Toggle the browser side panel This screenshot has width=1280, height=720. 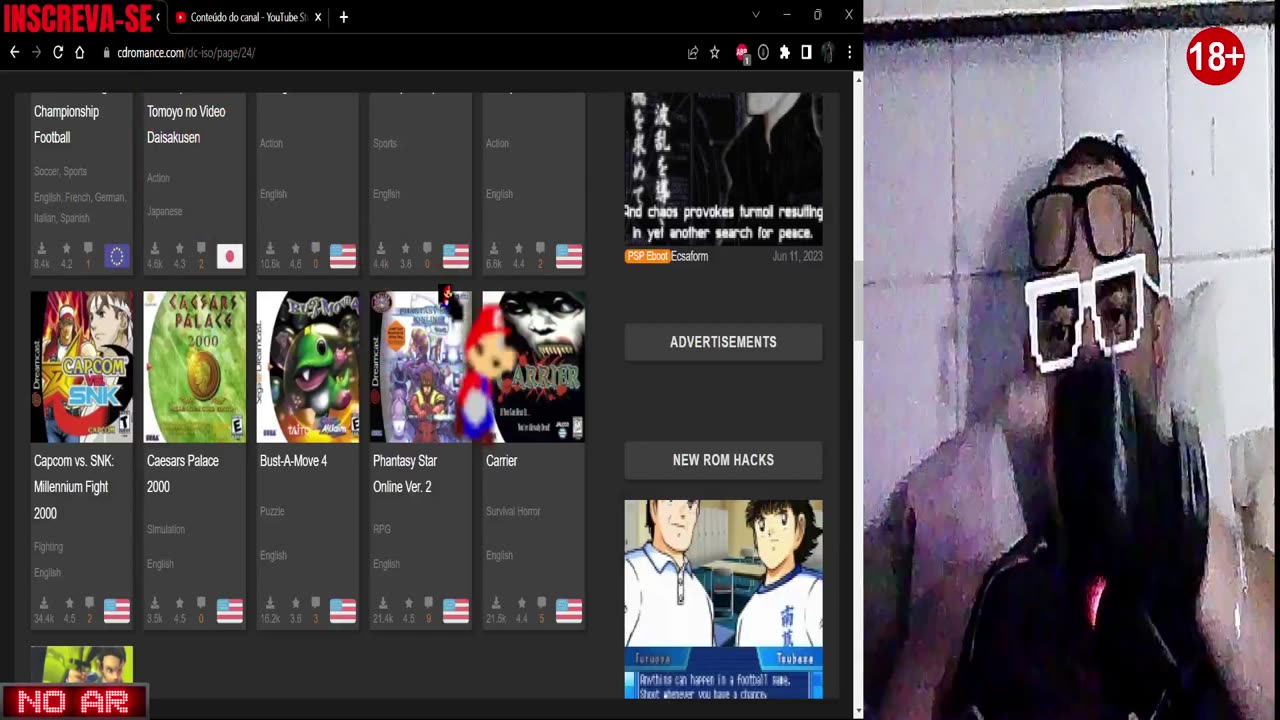[806, 52]
